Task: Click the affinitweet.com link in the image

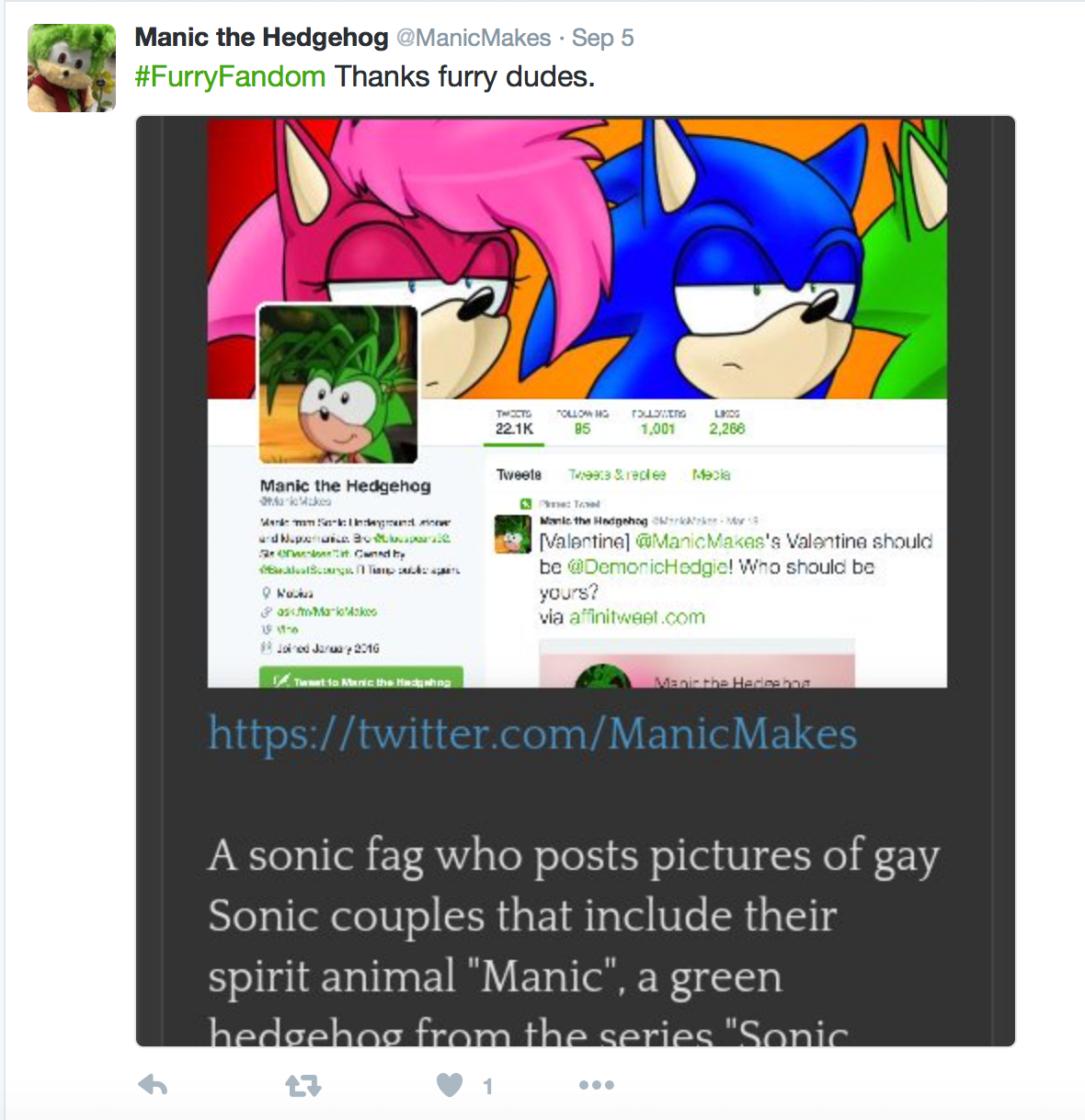Action: coord(636,617)
